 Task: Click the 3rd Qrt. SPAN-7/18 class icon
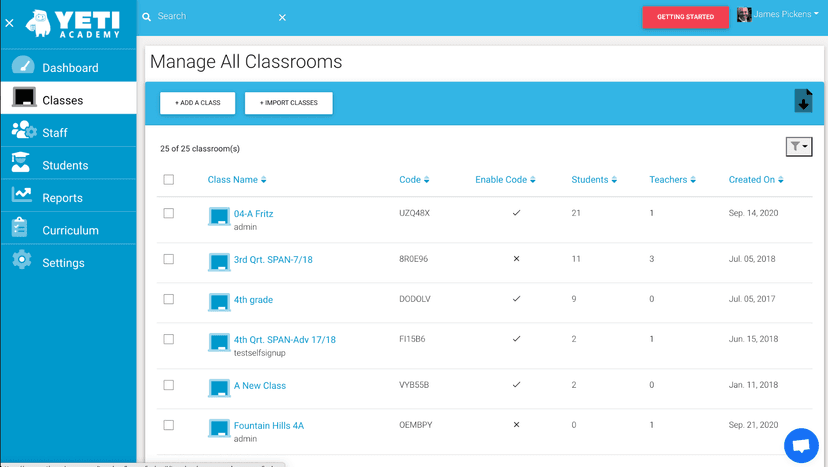click(219, 262)
